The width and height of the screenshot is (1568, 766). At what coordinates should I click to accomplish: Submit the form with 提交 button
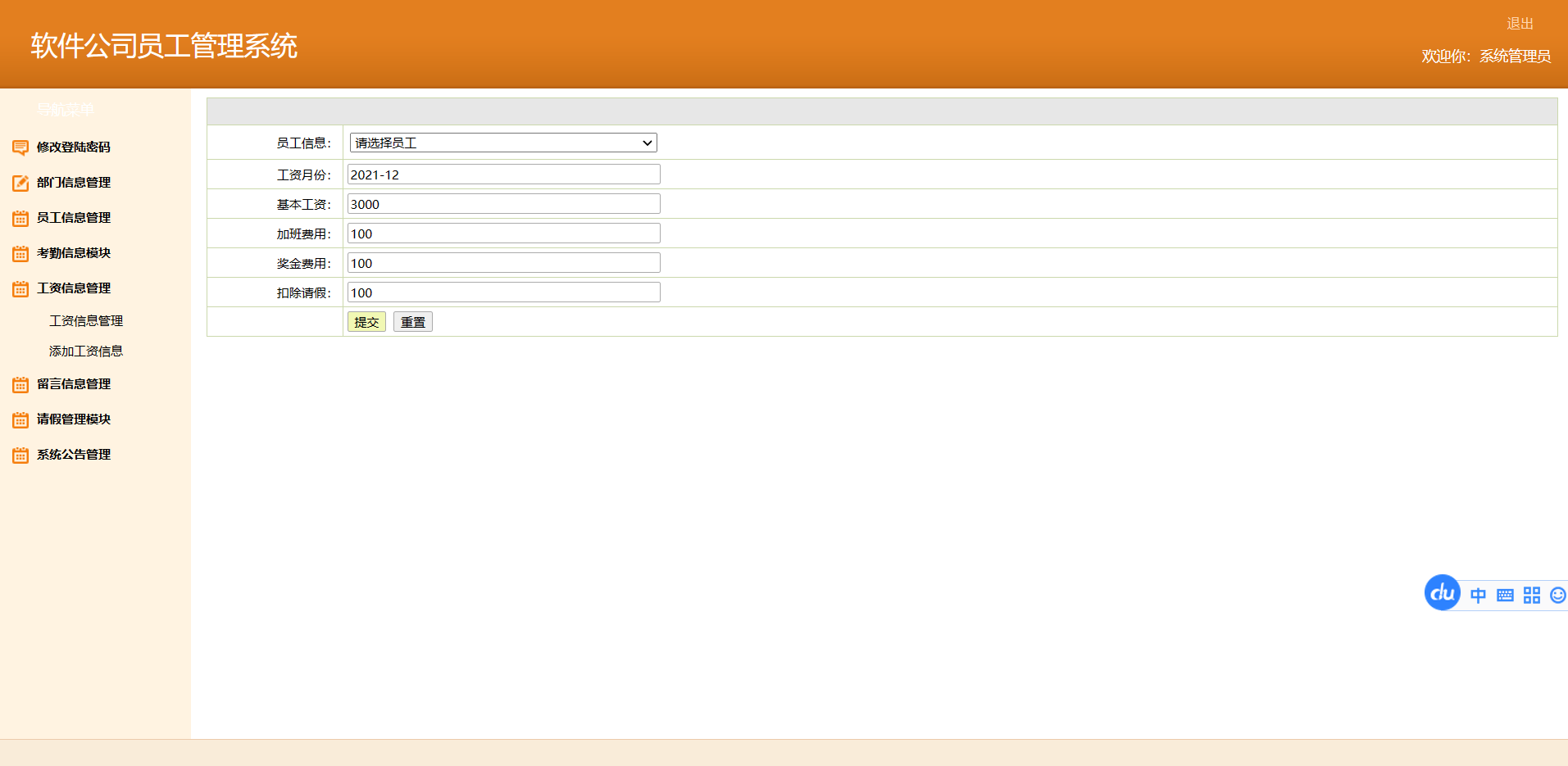coord(366,322)
